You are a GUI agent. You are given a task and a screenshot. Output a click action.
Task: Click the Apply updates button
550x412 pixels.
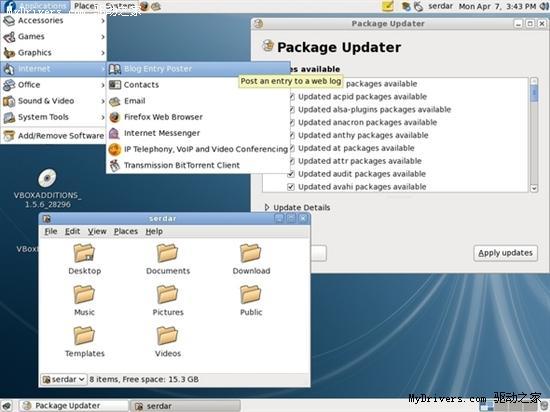pyautogui.click(x=505, y=253)
